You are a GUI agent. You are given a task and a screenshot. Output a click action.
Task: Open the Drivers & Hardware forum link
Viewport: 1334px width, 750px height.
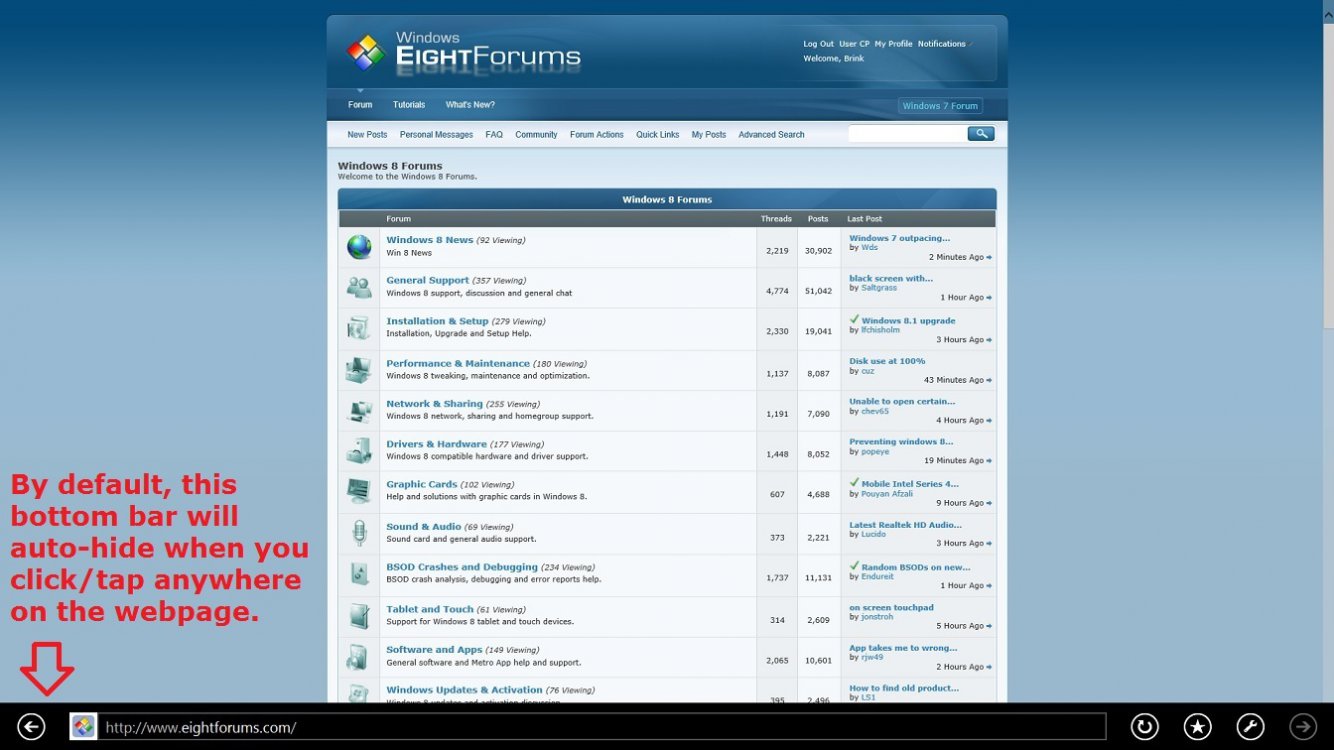click(x=436, y=444)
